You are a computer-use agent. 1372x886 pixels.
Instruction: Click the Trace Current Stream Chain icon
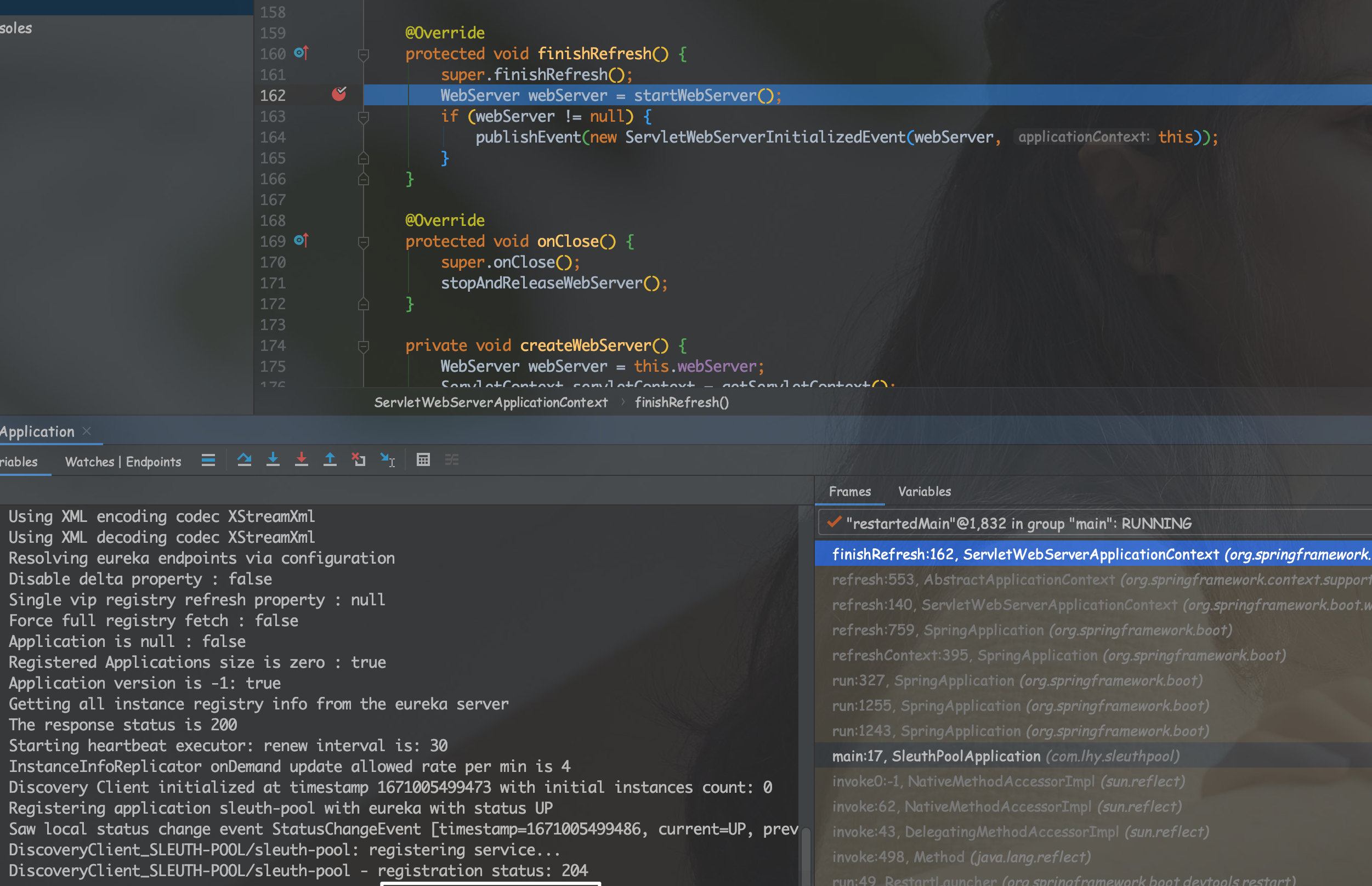pyautogui.click(x=452, y=459)
